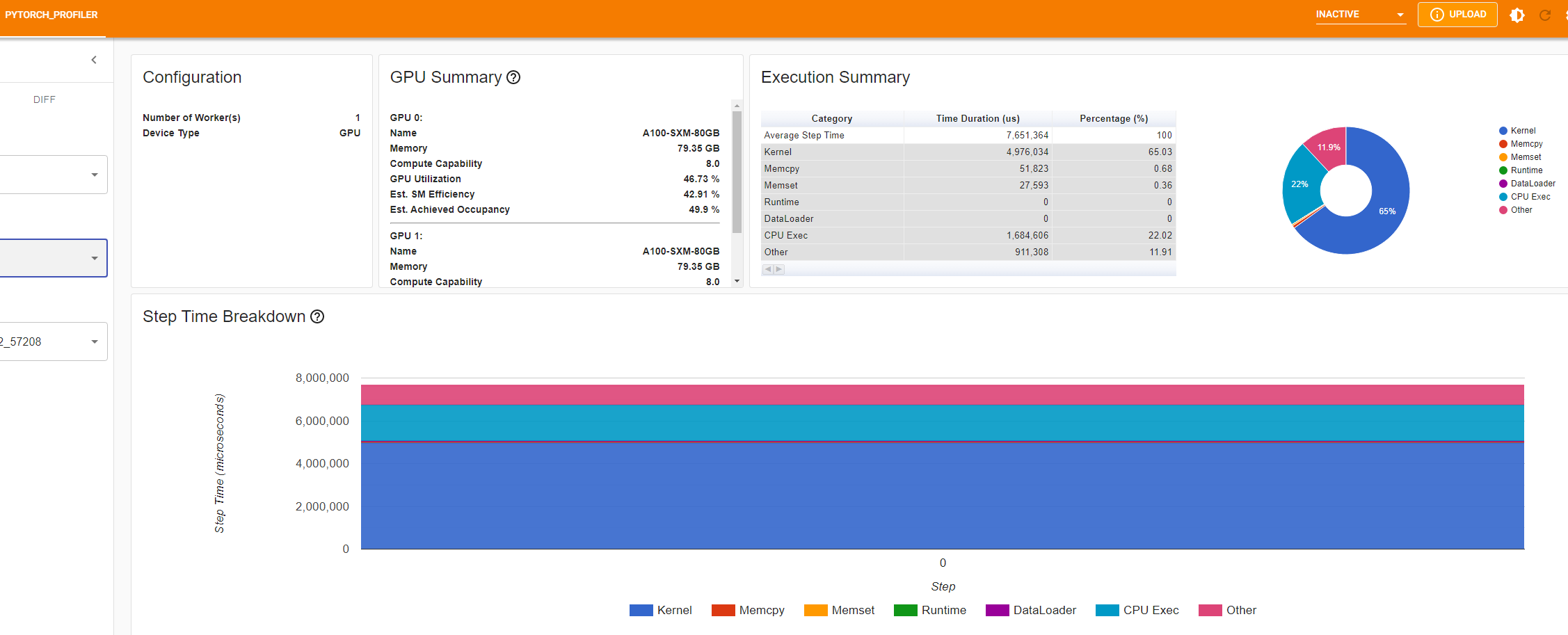
Task: Toggle Kernel series in bottom chart legend
Action: [x=660, y=610]
